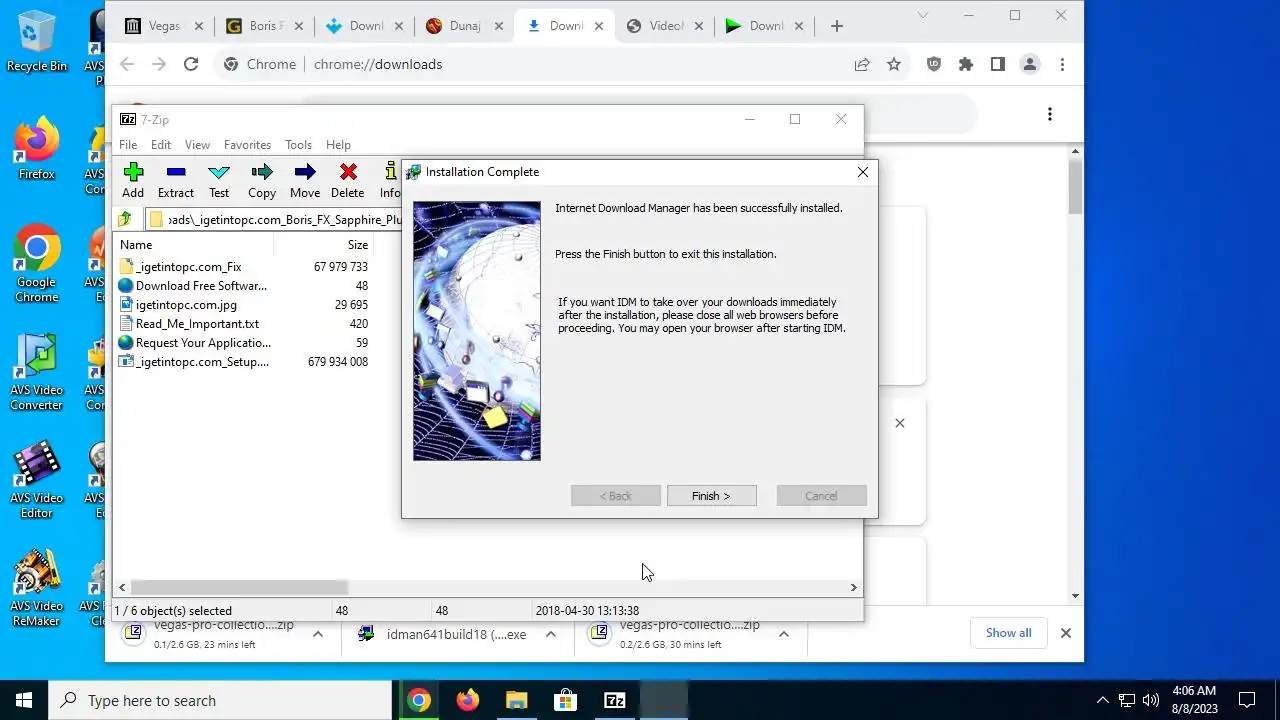Click the Copy toolbar icon in 7-Zip
Screen dimensions: 1280x720
coord(262,181)
